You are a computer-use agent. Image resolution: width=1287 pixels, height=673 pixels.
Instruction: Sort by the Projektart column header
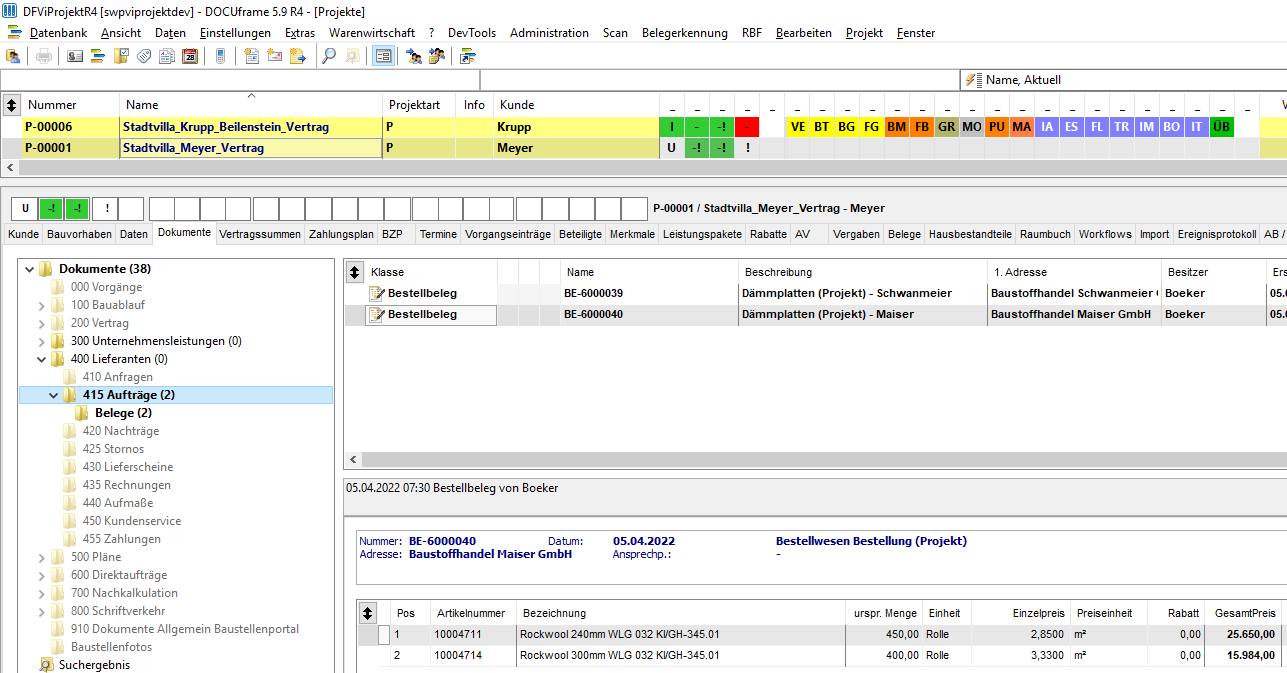tap(420, 105)
